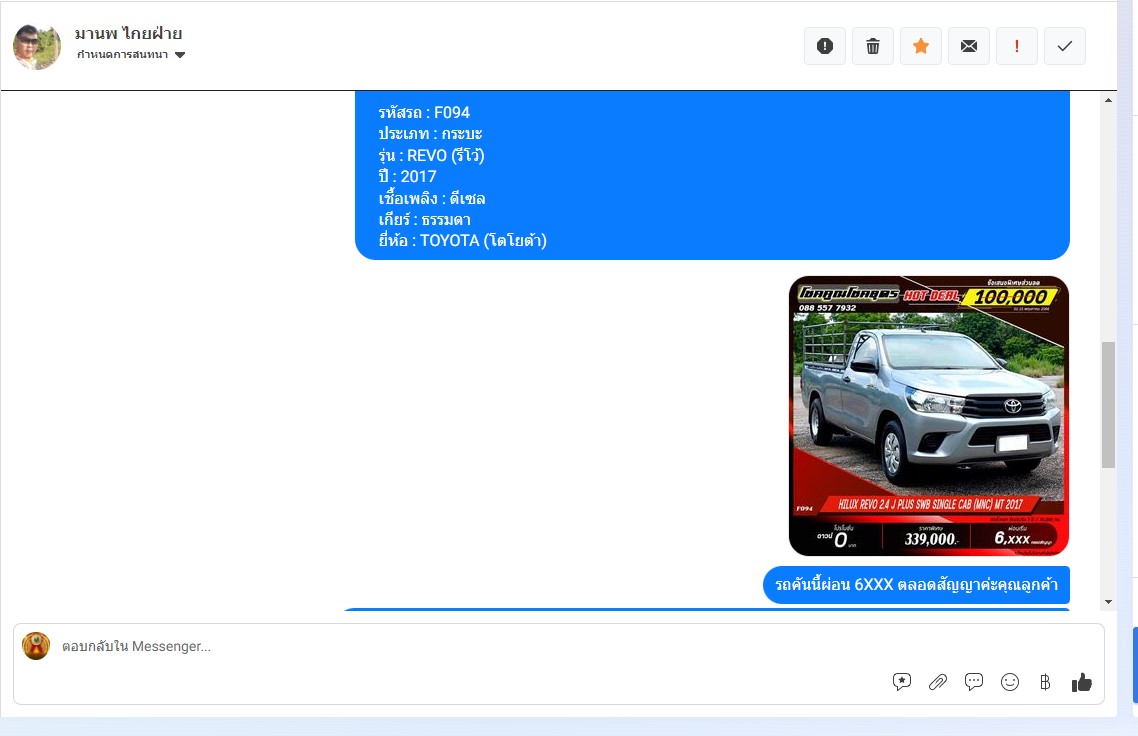
Task: Open the Hilux Revo truck image
Action: point(928,415)
